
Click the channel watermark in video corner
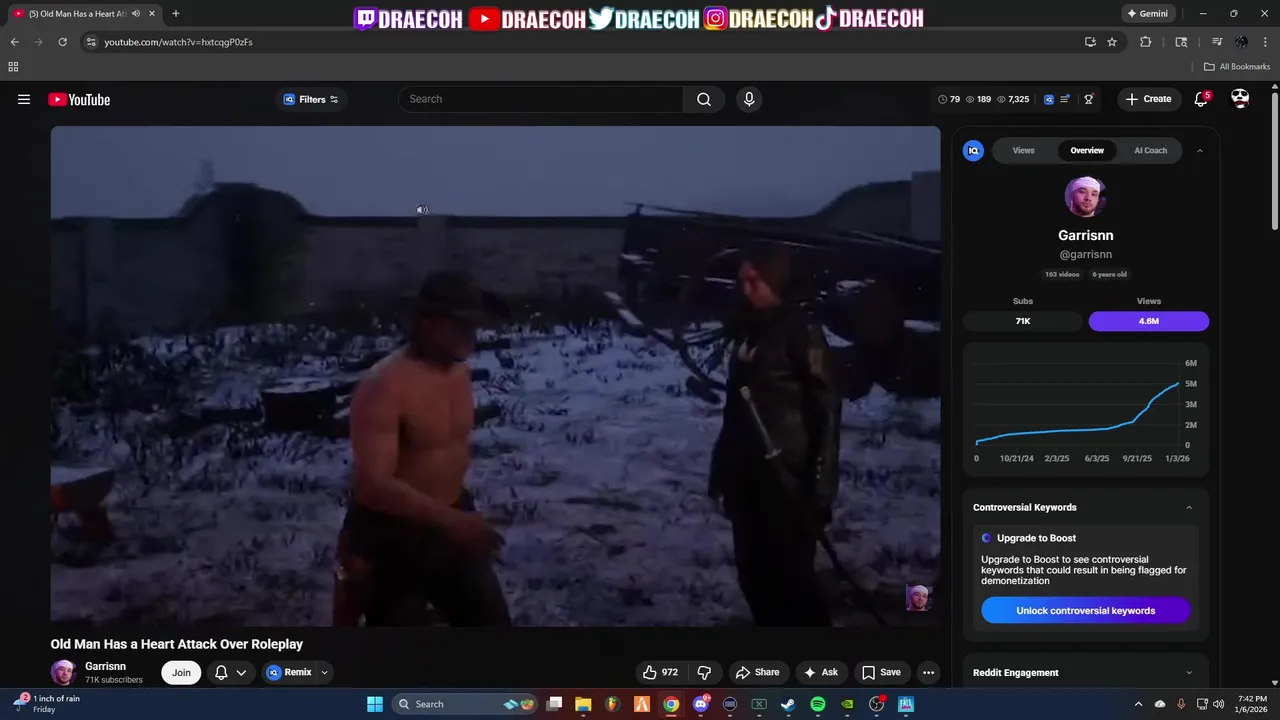click(918, 597)
